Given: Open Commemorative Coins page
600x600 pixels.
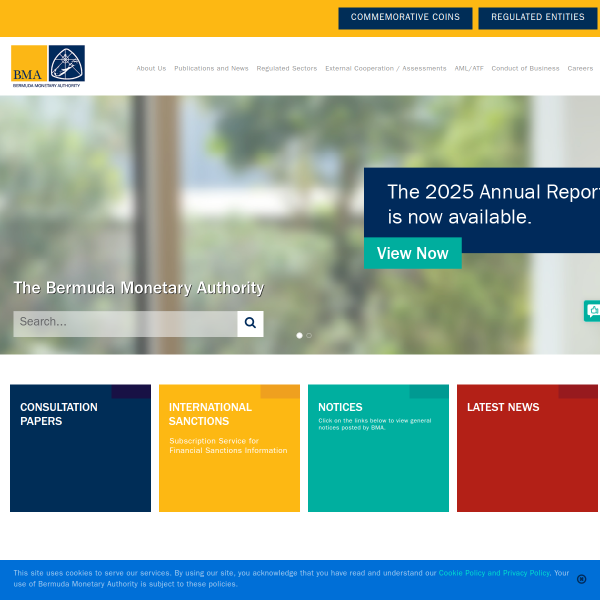Looking at the screenshot, I should pos(405,18).
